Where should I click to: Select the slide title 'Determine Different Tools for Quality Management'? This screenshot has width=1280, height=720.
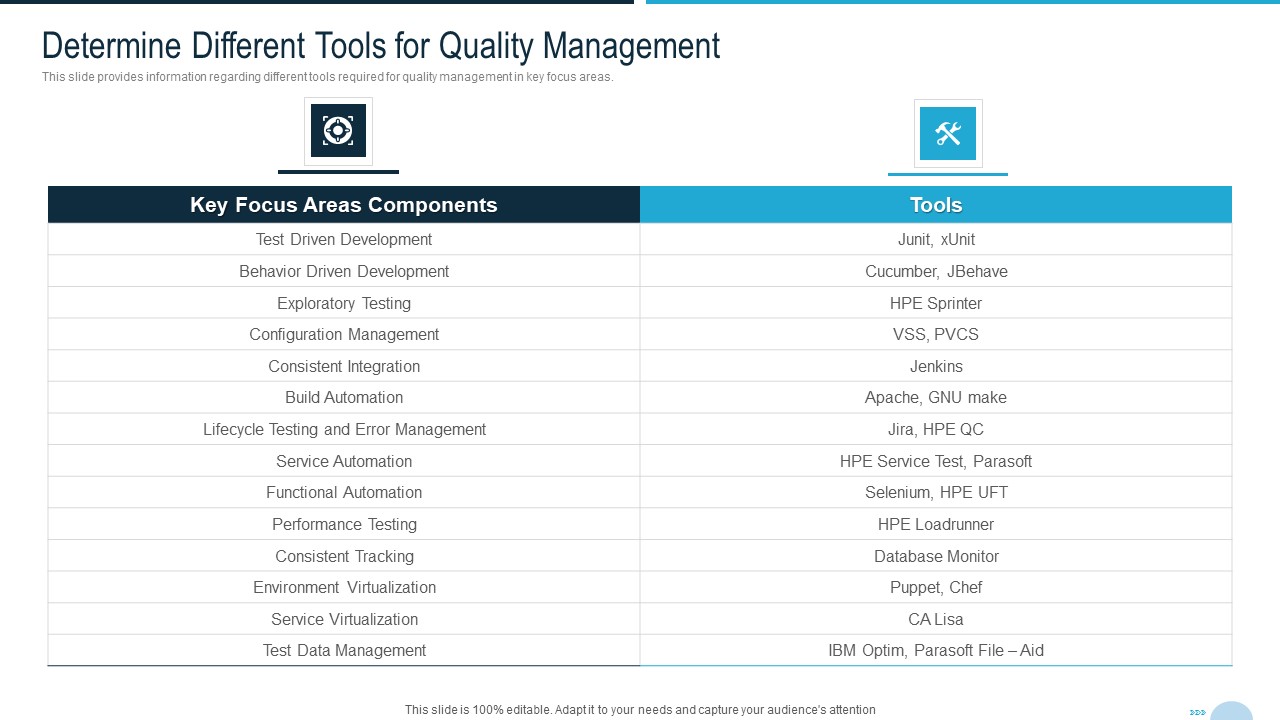381,46
